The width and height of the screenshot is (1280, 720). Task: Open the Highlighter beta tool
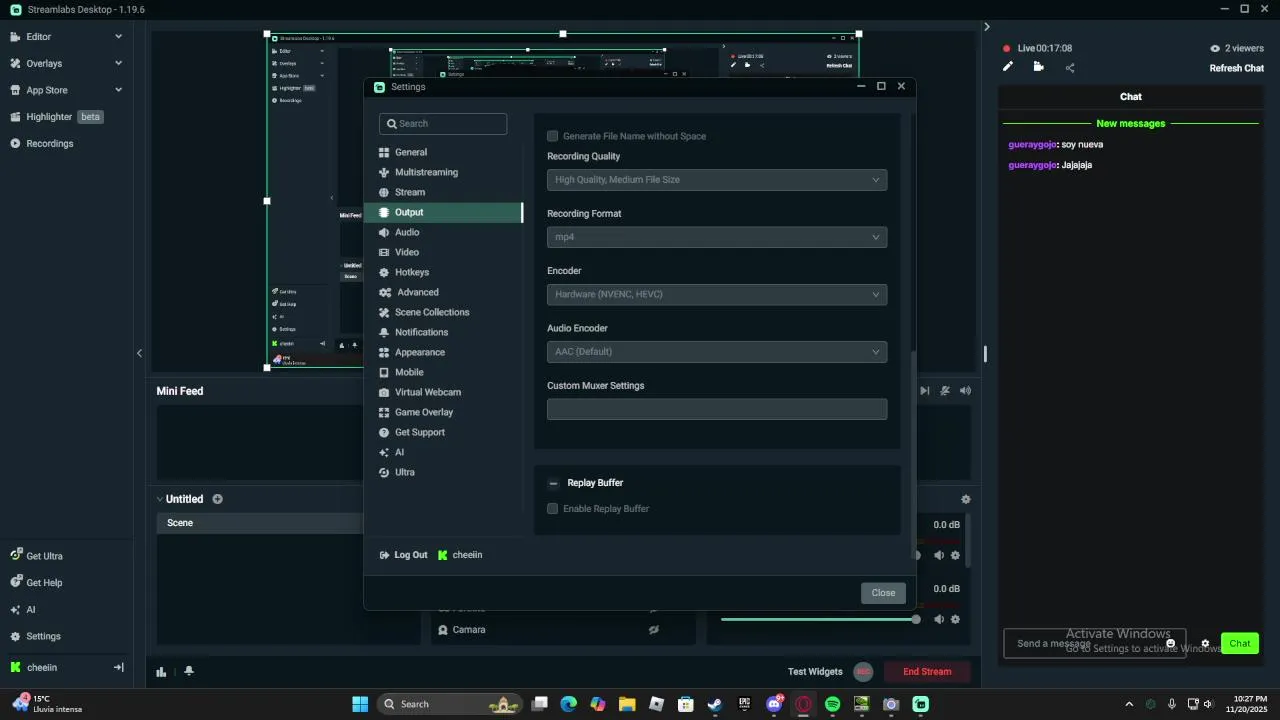(x=56, y=117)
